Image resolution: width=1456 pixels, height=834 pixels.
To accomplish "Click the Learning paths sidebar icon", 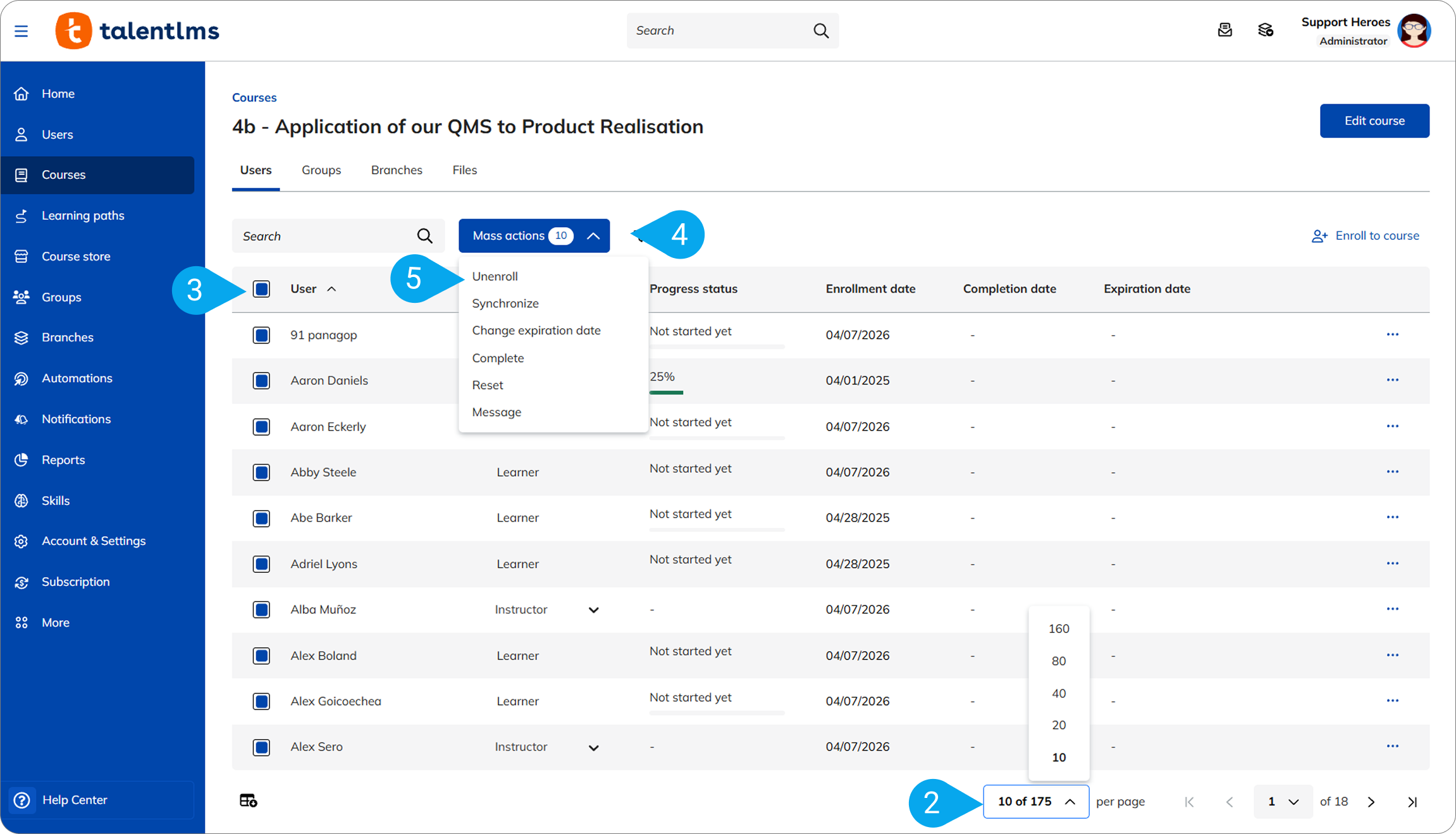I will coord(22,216).
